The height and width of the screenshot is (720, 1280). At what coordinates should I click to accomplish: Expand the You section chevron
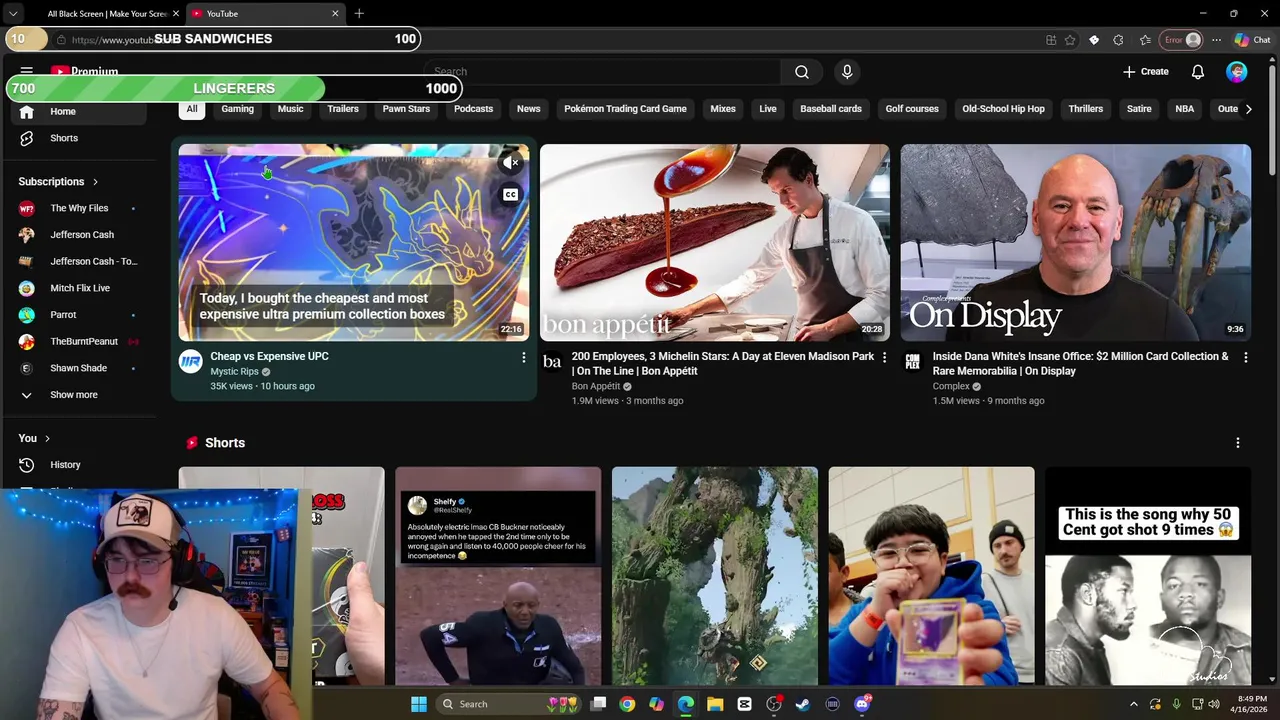(47, 438)
